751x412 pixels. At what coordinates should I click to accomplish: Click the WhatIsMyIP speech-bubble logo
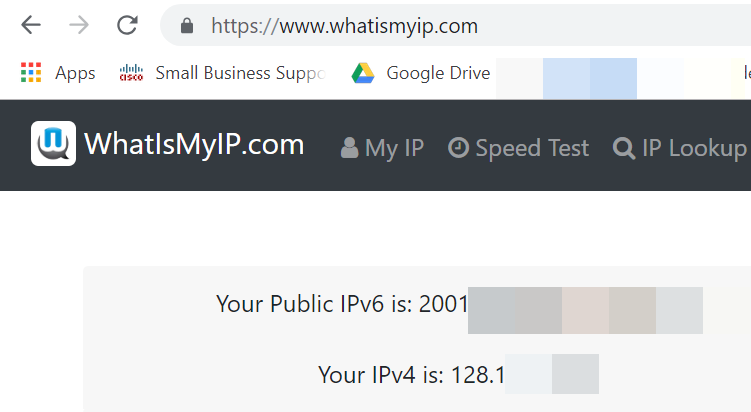click(x=53, y=143)
